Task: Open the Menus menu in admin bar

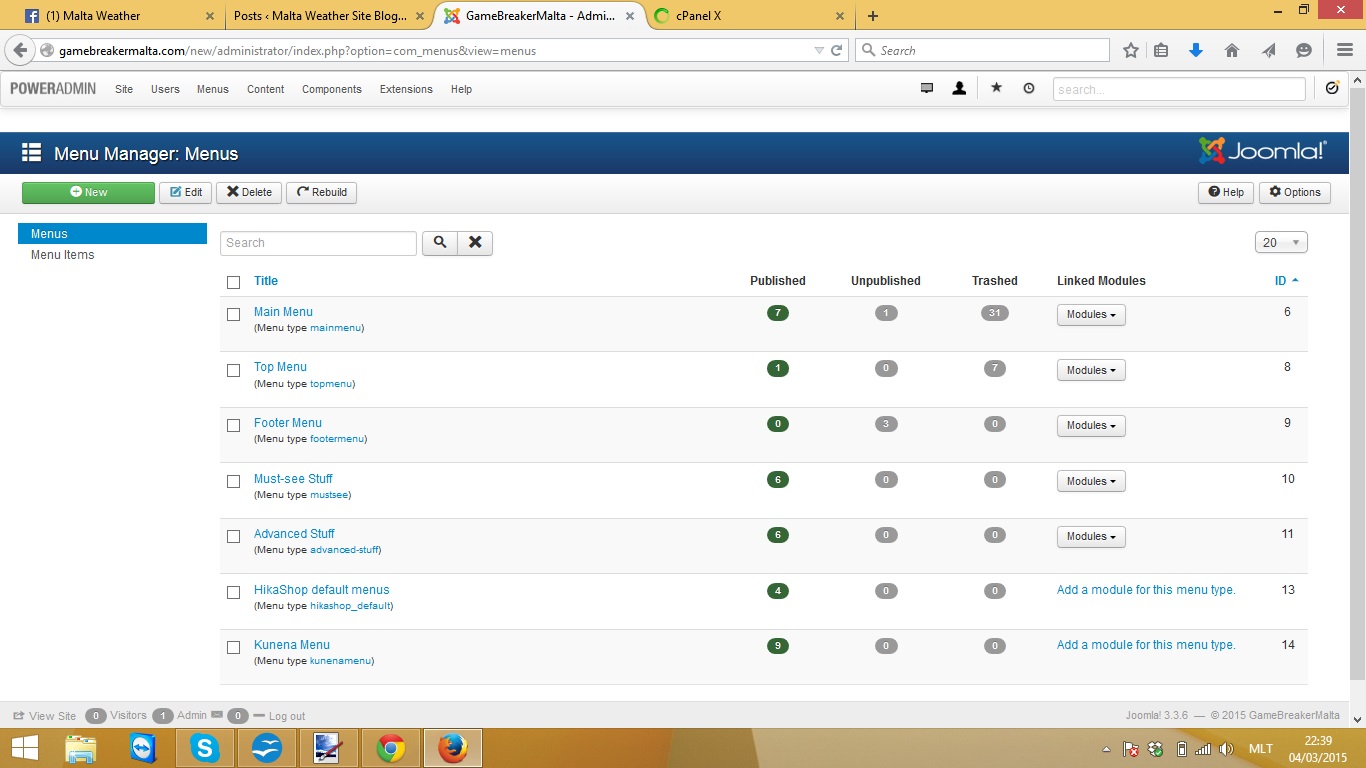Action: pos(213,89)
